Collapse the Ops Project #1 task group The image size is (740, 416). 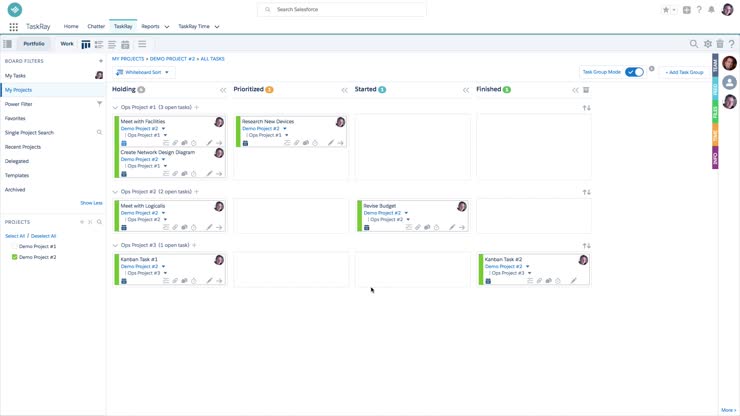(115, 107)
